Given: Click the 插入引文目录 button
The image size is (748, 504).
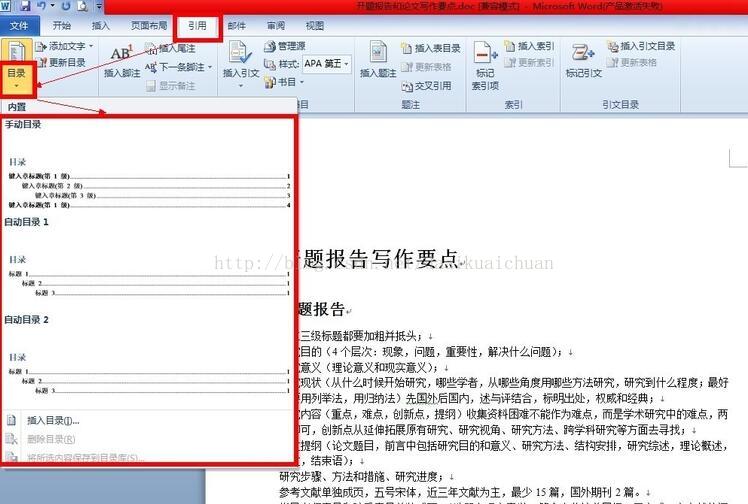Looking at the screenshot, I should click(x=641, y=46).
